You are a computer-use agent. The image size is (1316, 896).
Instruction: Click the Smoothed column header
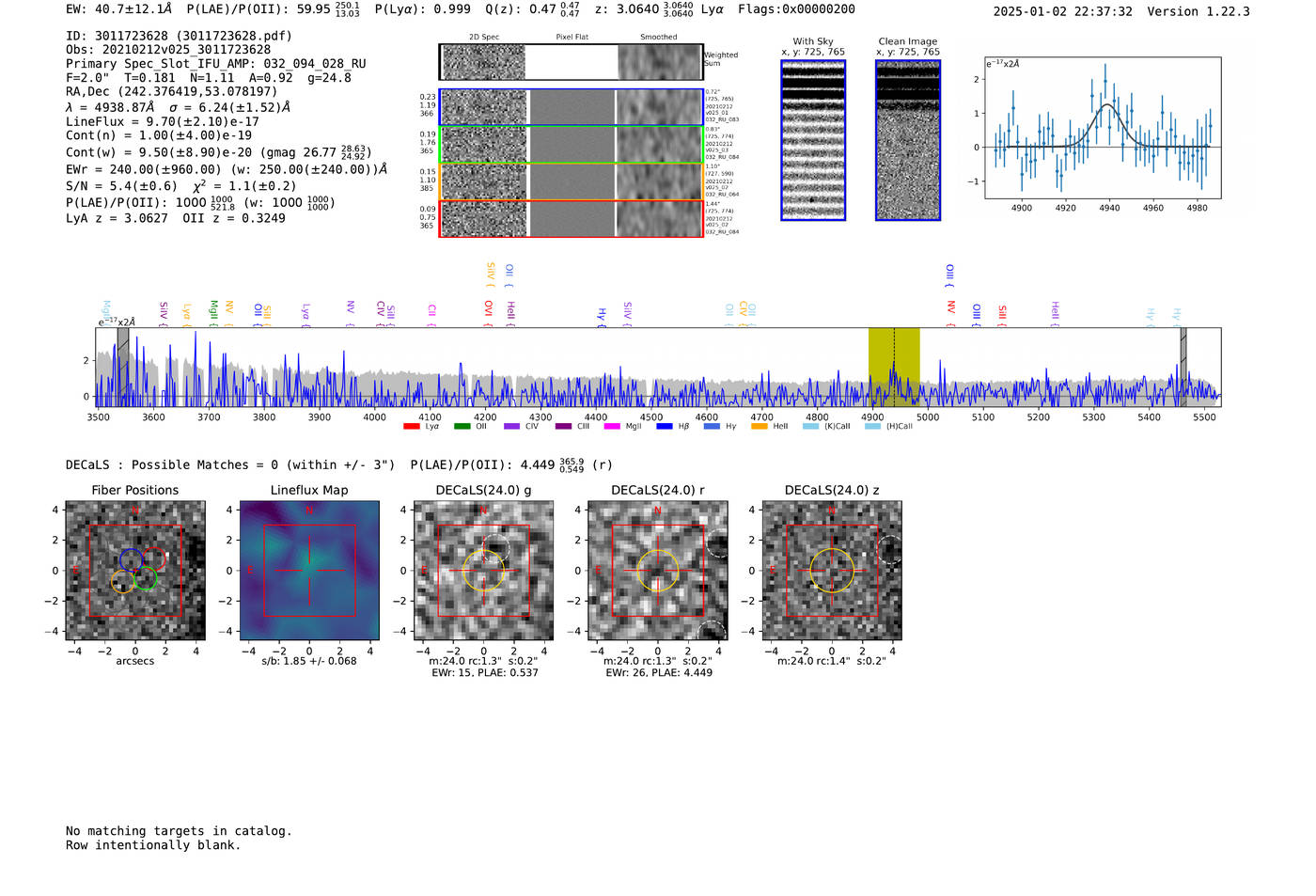click(x=659, y=38)
